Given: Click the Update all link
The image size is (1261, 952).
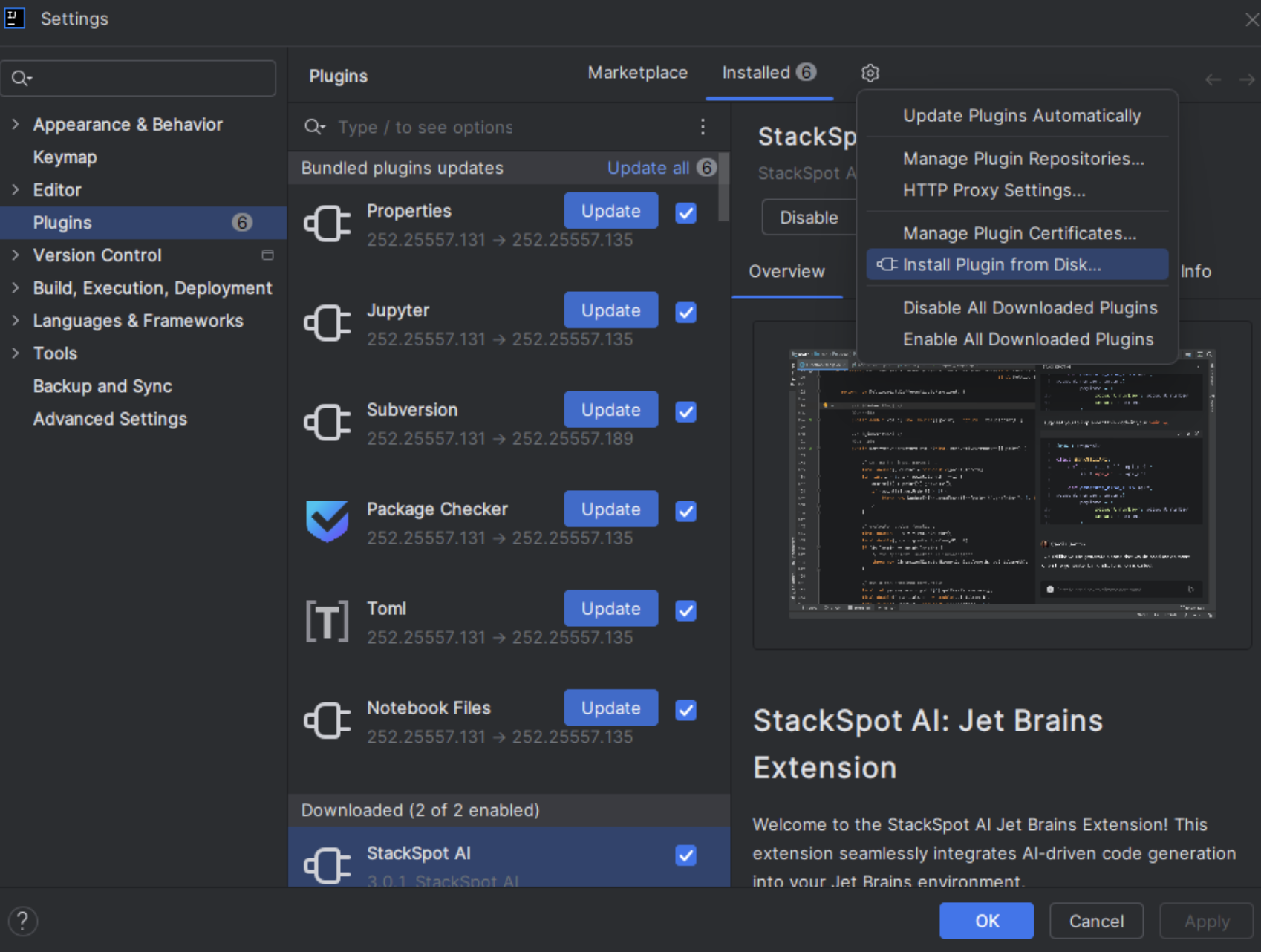Looking at the screenshot, I should (648, 169).
